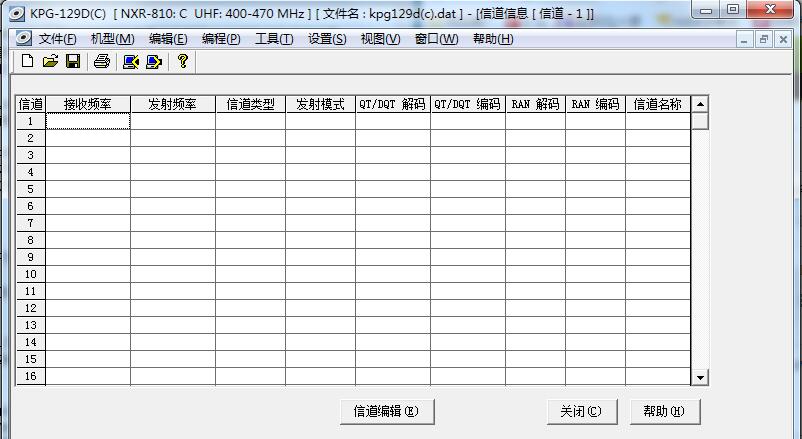Open the 设置(S) menu
The width and height of the screenshot is (802, 439).
[x=327, y=39]
